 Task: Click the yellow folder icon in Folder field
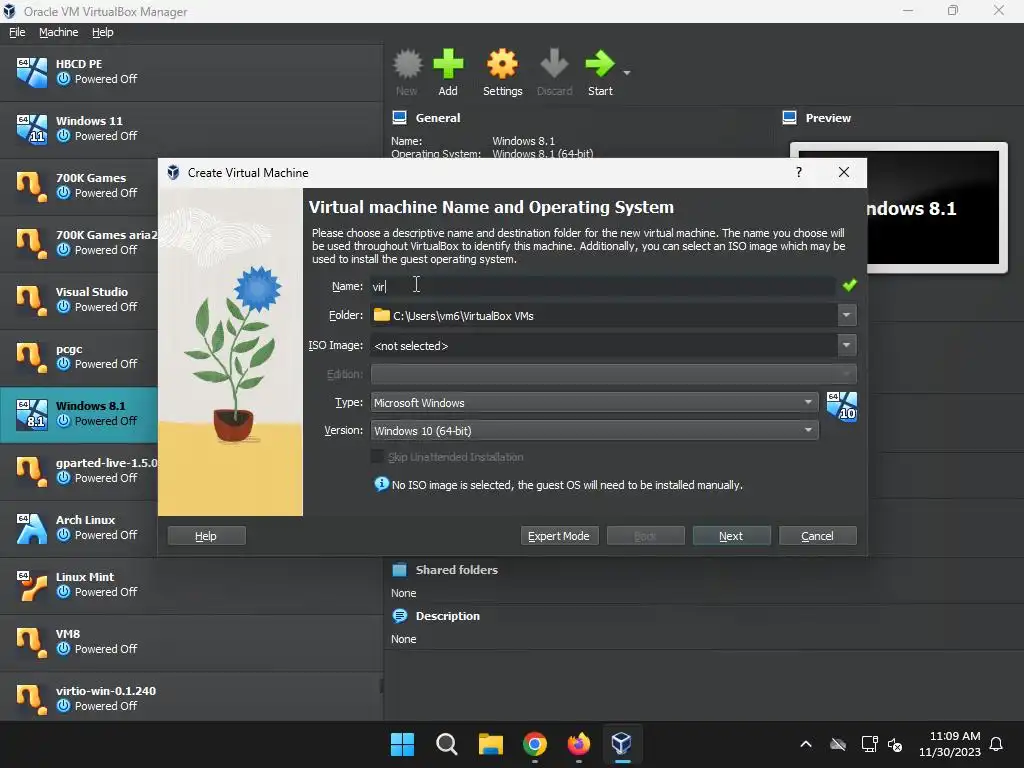[x=381, y=315]
